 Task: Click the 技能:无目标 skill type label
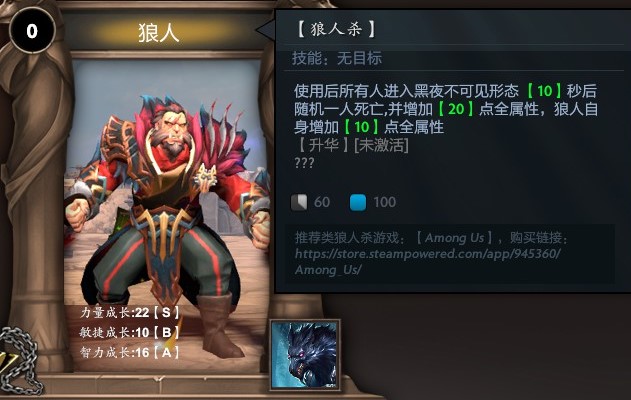click(x=337, y=58)
